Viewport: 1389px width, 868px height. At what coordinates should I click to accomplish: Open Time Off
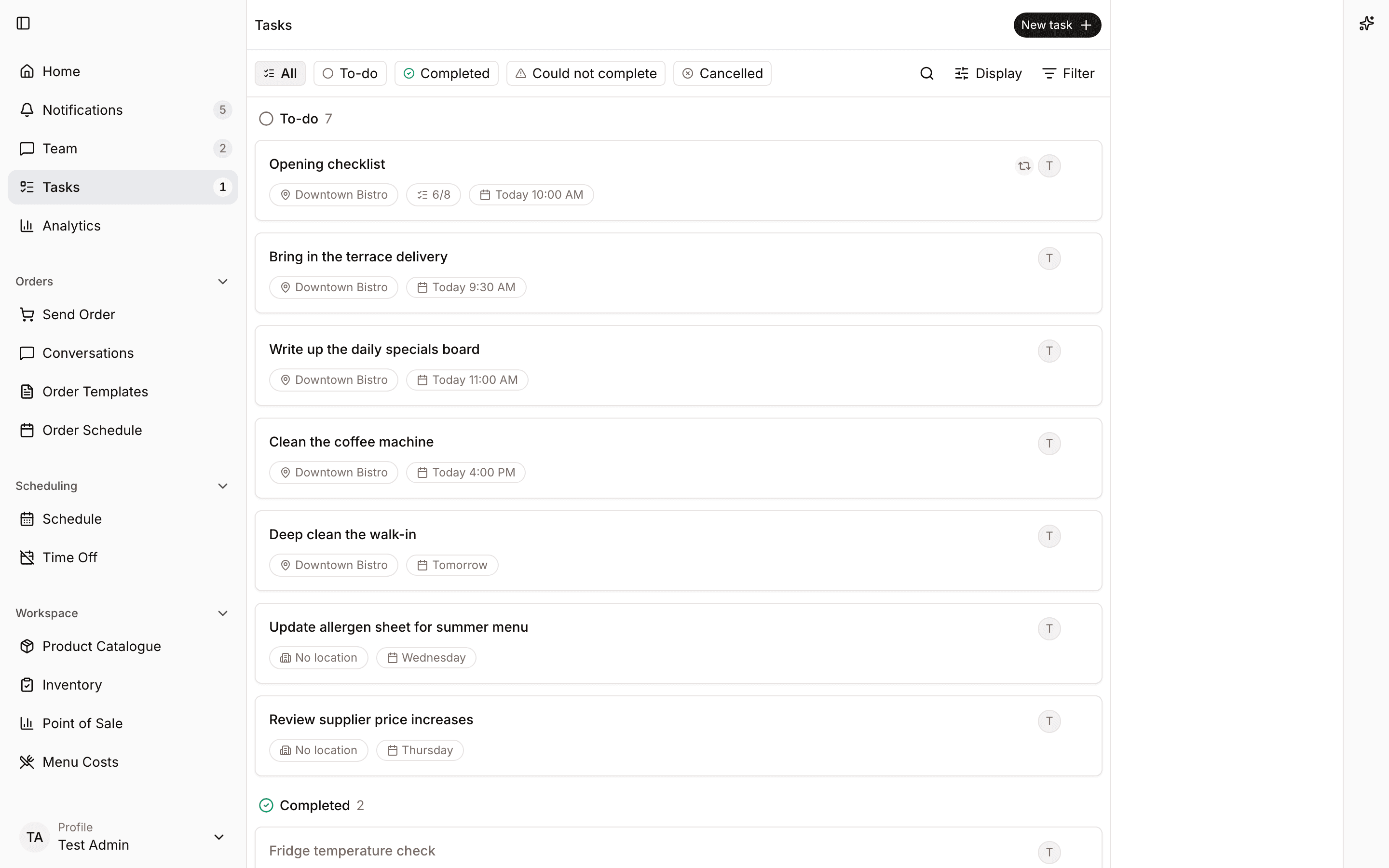pyautogui.click(x=123, y=557)
